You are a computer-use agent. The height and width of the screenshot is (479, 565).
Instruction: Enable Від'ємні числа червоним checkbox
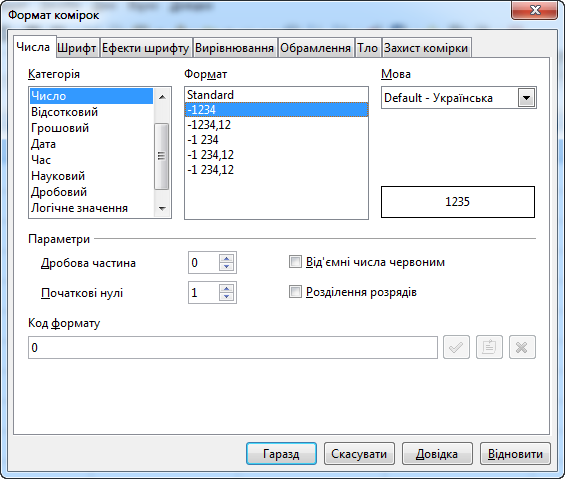click(x=295, y=262)
